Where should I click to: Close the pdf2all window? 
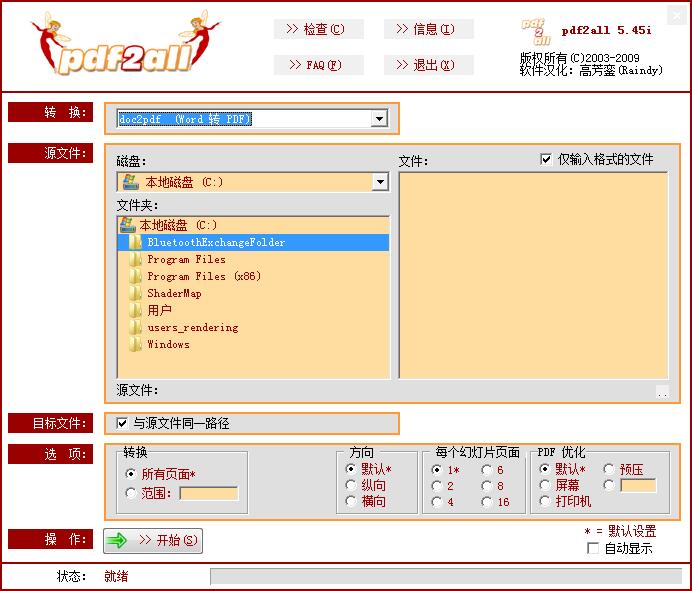coord(677,16)
